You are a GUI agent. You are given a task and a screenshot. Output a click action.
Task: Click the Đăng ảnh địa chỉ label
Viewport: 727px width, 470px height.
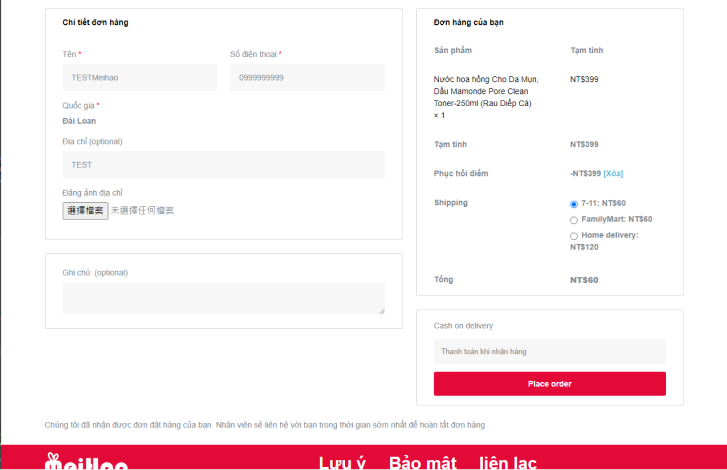pos(92,192)
